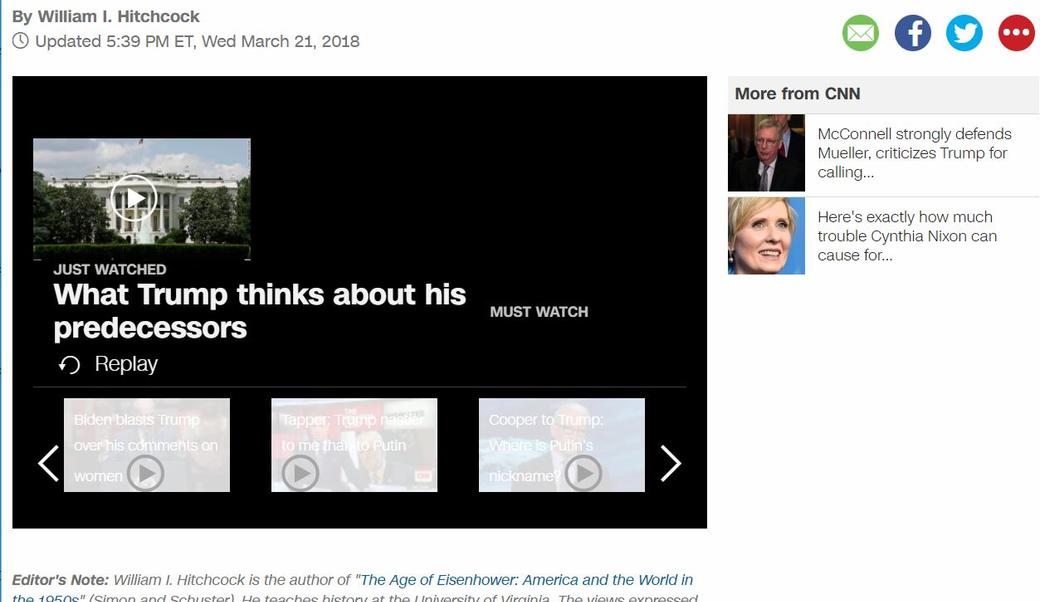Click the McConnell story photo

[766, 152]
